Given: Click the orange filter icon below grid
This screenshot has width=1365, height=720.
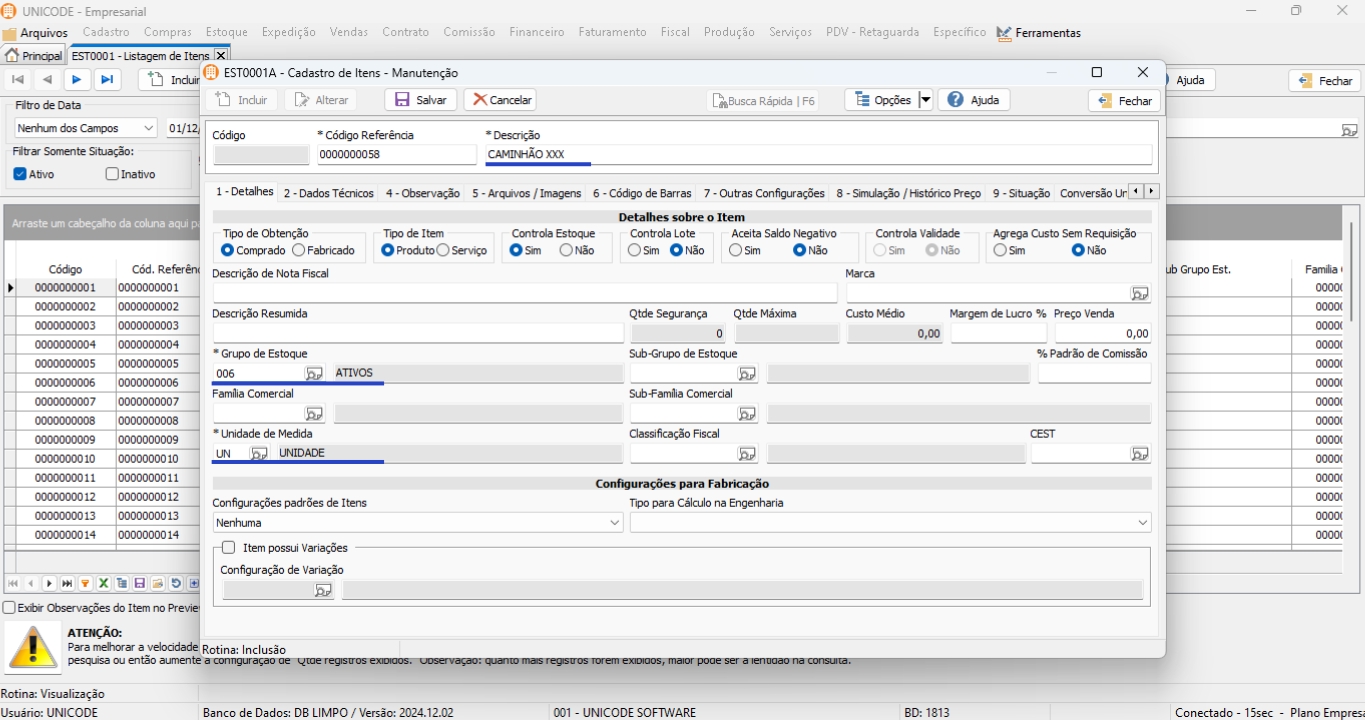Looking at the screenshot, I should [85, 584].
